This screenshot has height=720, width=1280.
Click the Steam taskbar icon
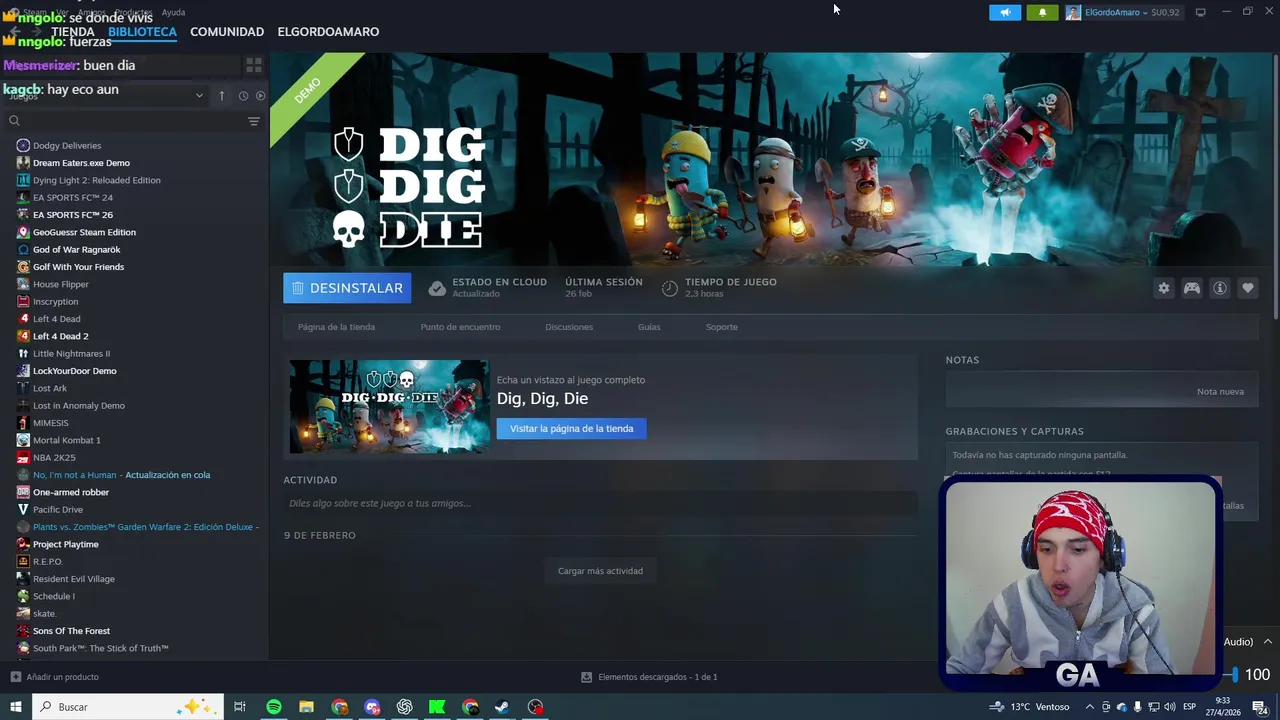[x=503, y=707]
